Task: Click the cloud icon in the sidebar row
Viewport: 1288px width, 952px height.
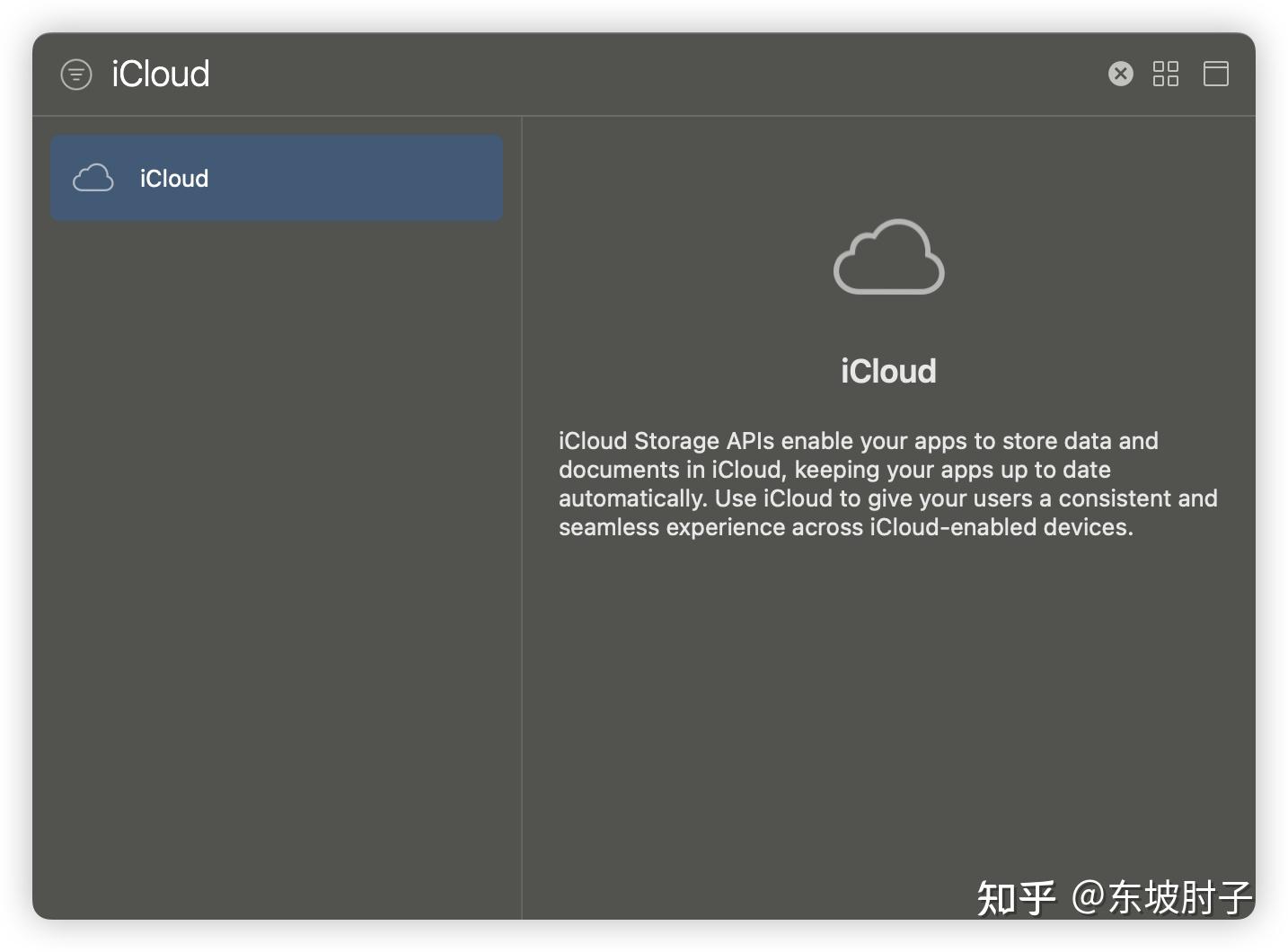Action: (93, 178)
